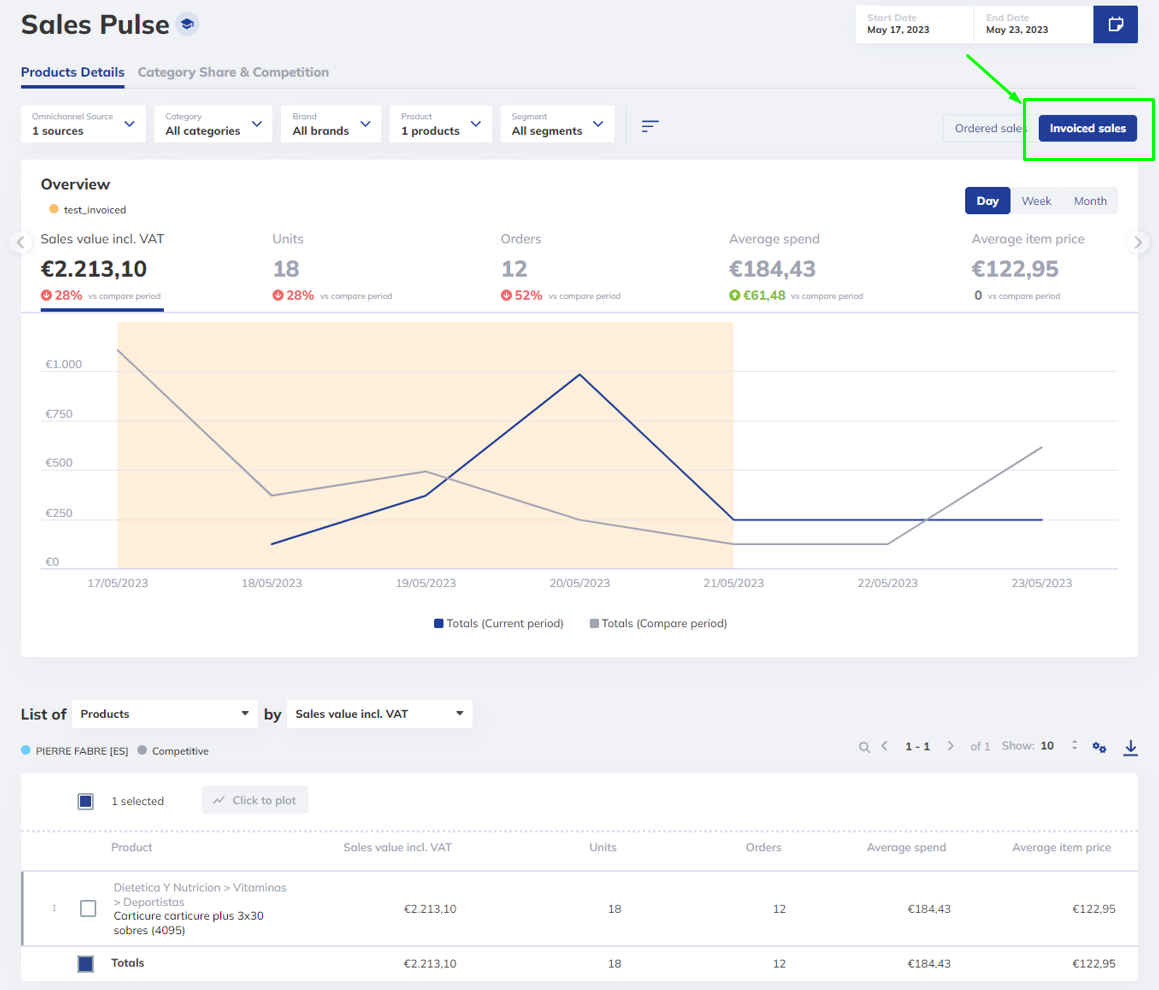This screenshot has height=990, width=1159.
Task: Open the filter lines icon after Segment
Action: pos(650,125)
